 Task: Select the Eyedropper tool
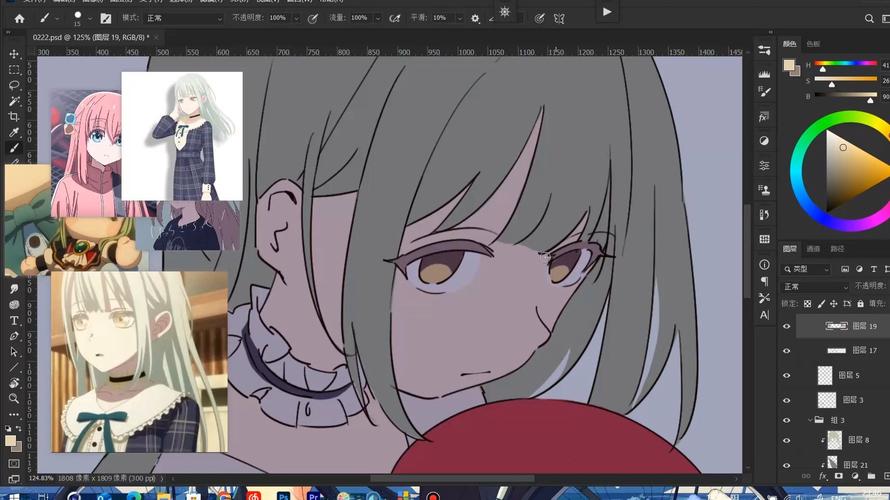point(14,132)
